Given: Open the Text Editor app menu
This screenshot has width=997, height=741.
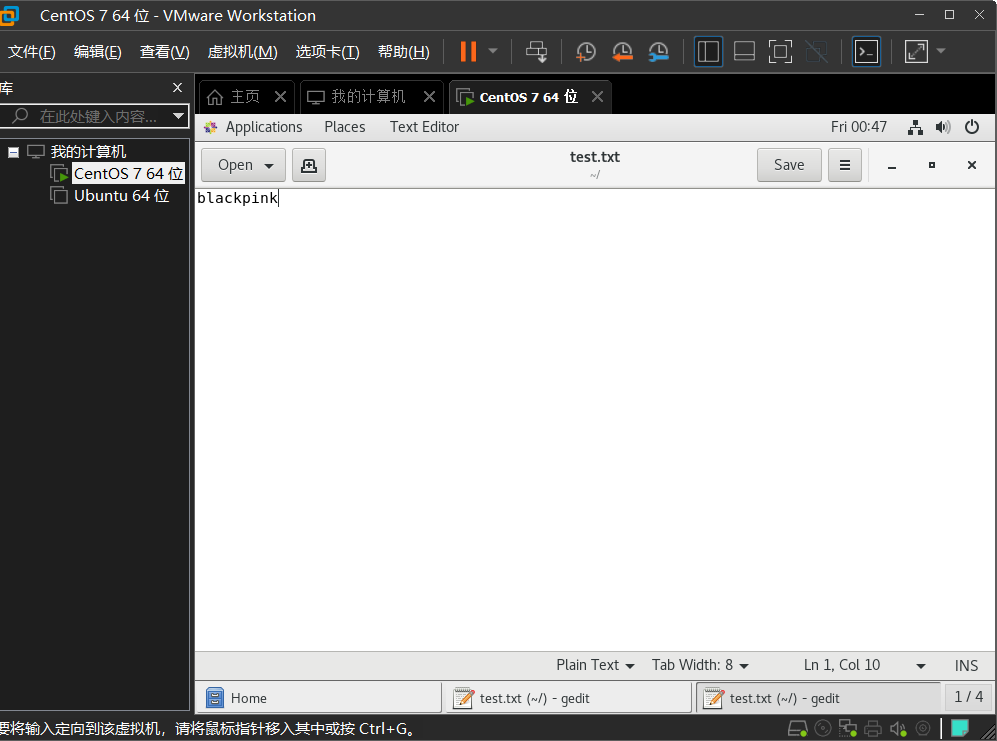Looking at the screenshot, I should point(424,127).
